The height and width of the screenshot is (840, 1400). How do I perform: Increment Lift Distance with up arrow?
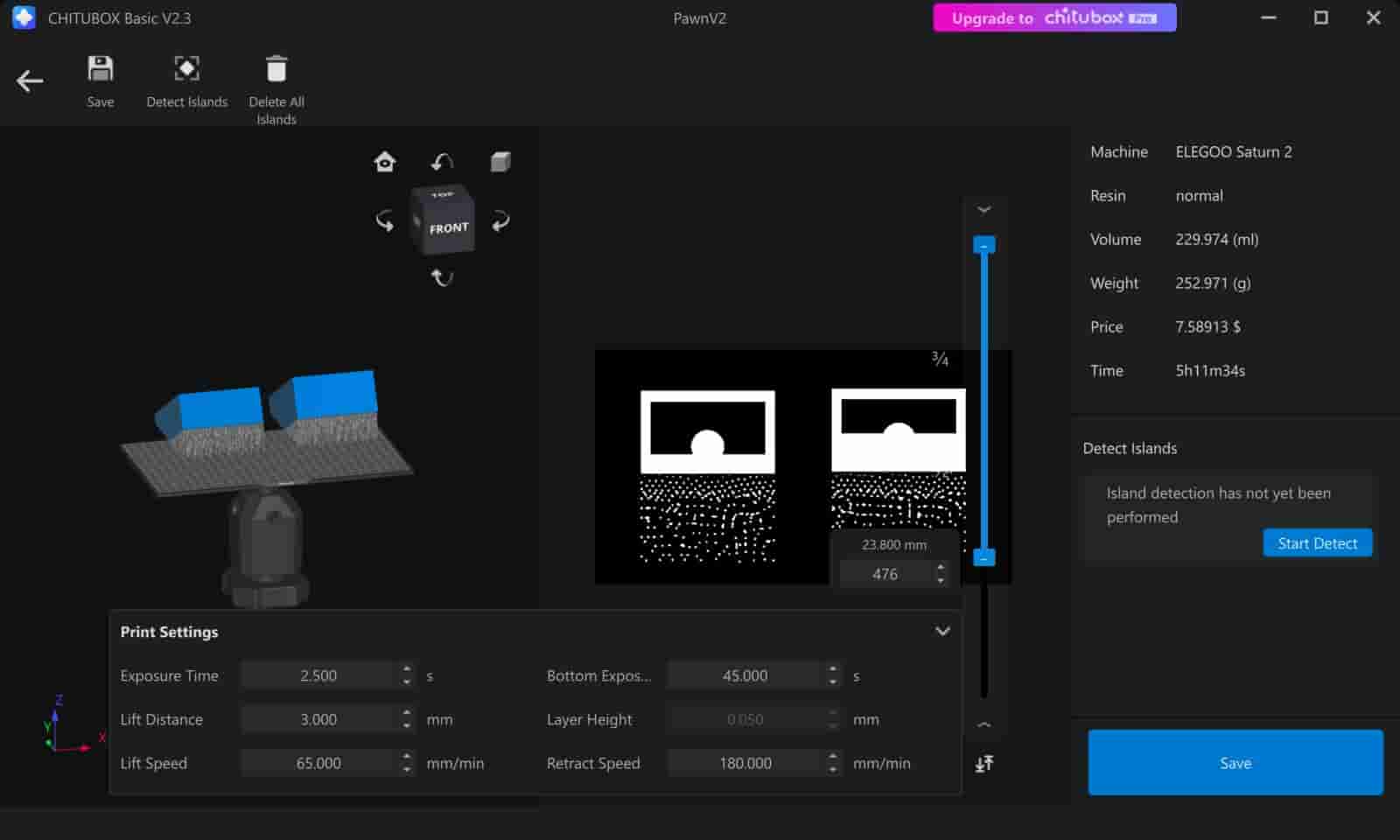coord(407,713)
